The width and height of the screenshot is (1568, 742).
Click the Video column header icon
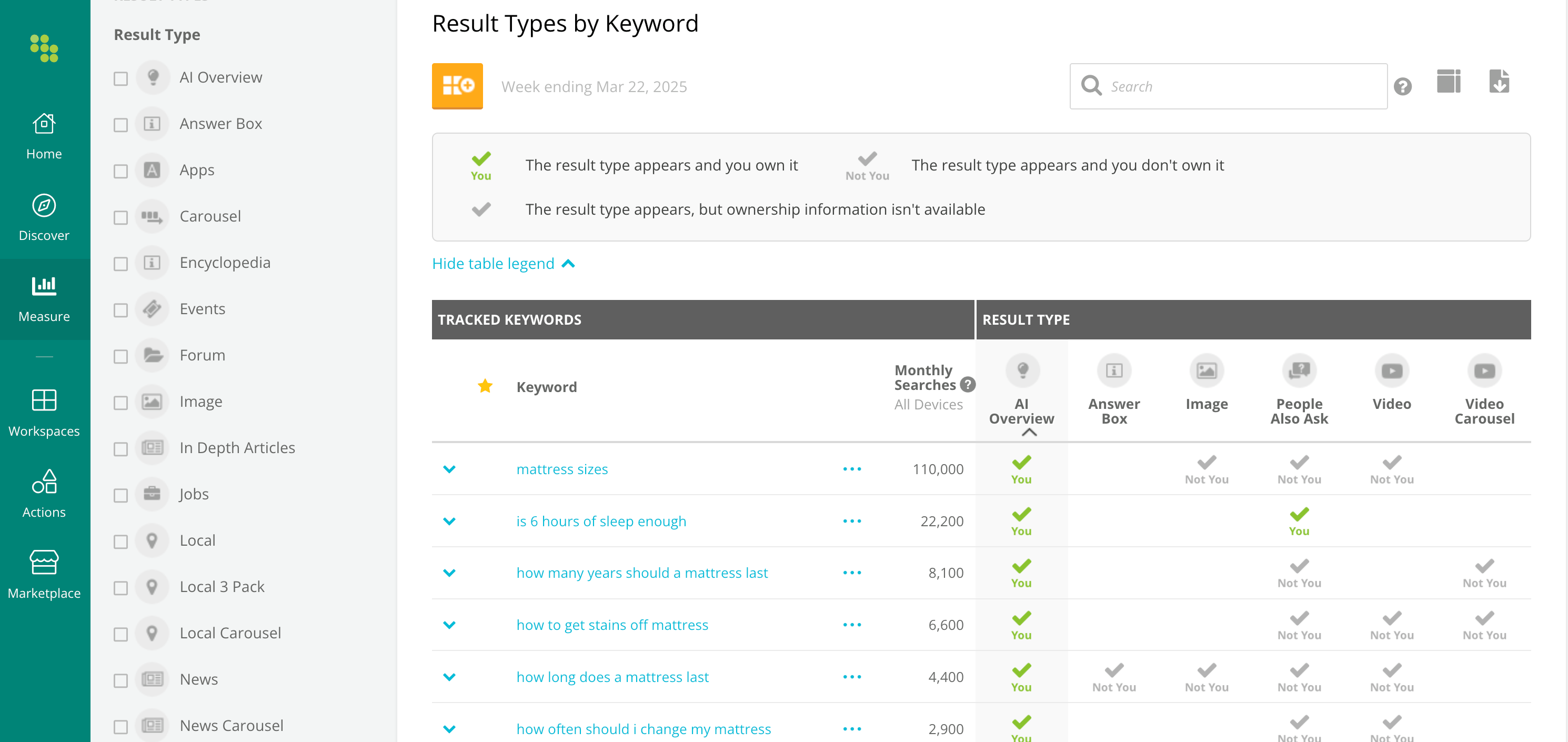click(x=1392, y=370)
